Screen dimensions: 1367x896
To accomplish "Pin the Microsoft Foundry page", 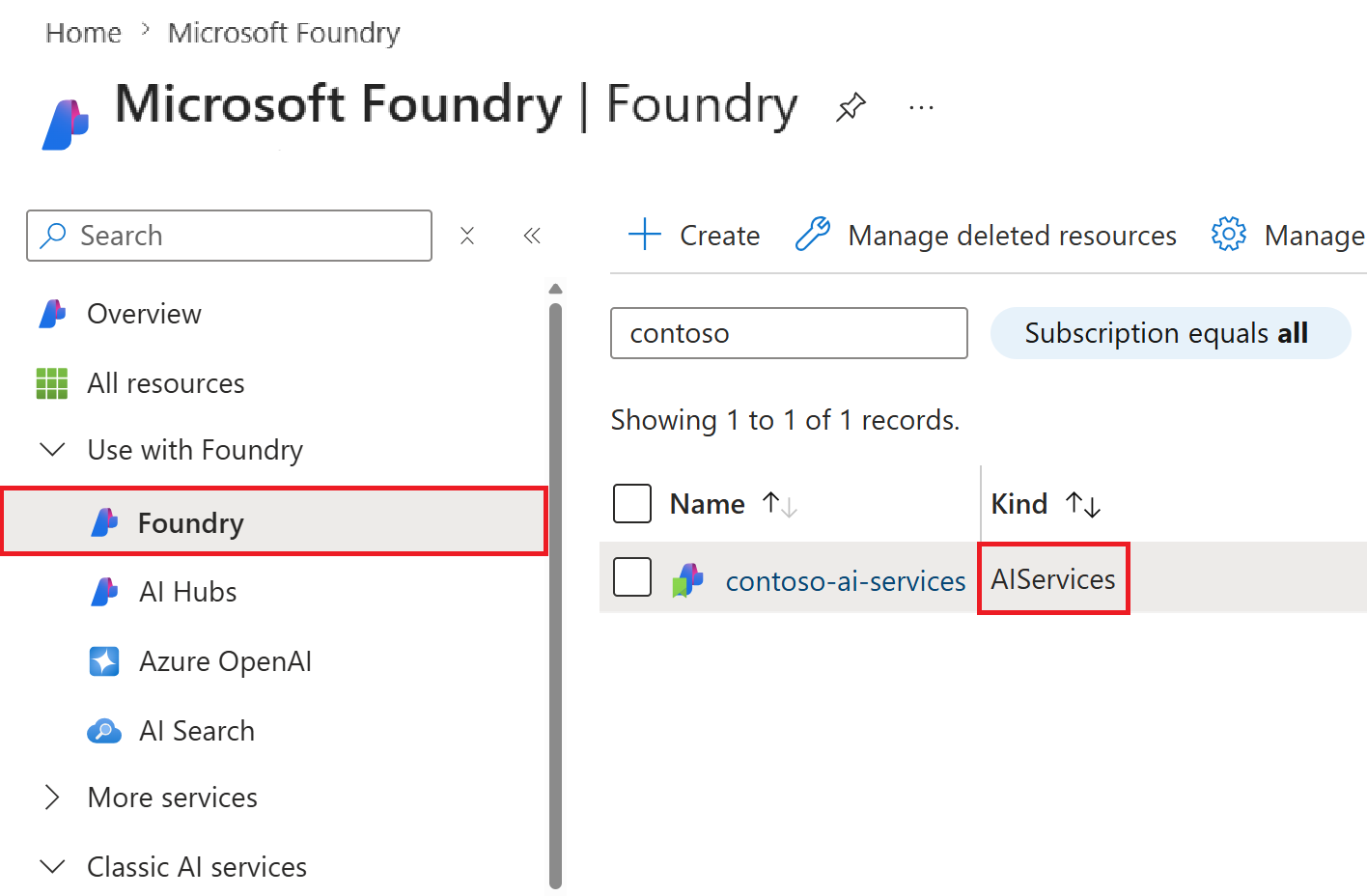I will tap(851, 106).
